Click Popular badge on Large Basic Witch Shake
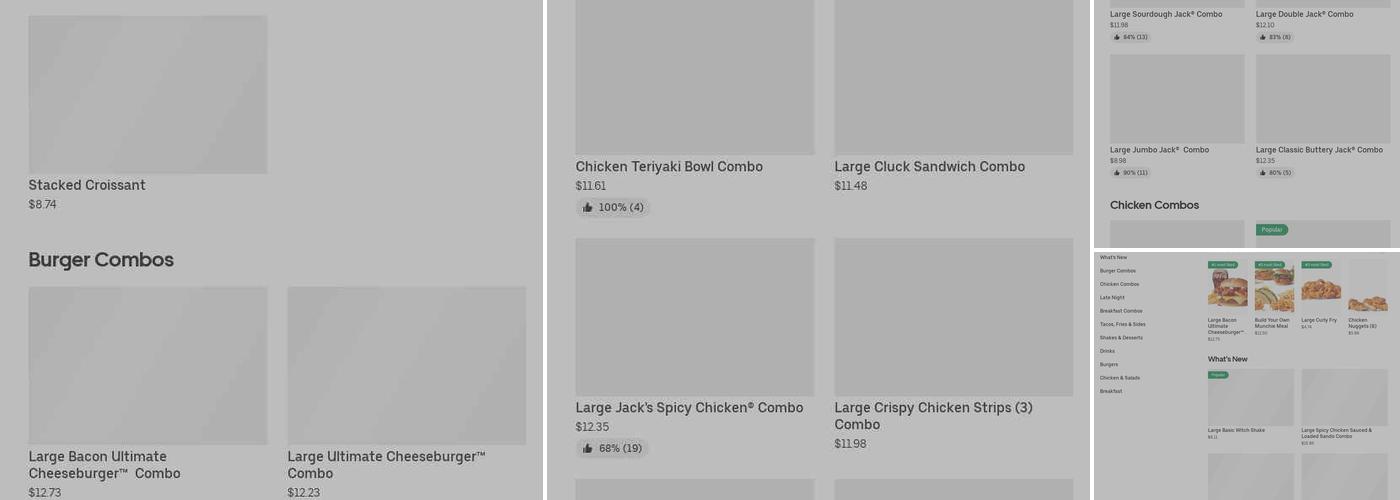Image resolution: width=1400 pixels, height=500 pixels. pos(1218,375)
